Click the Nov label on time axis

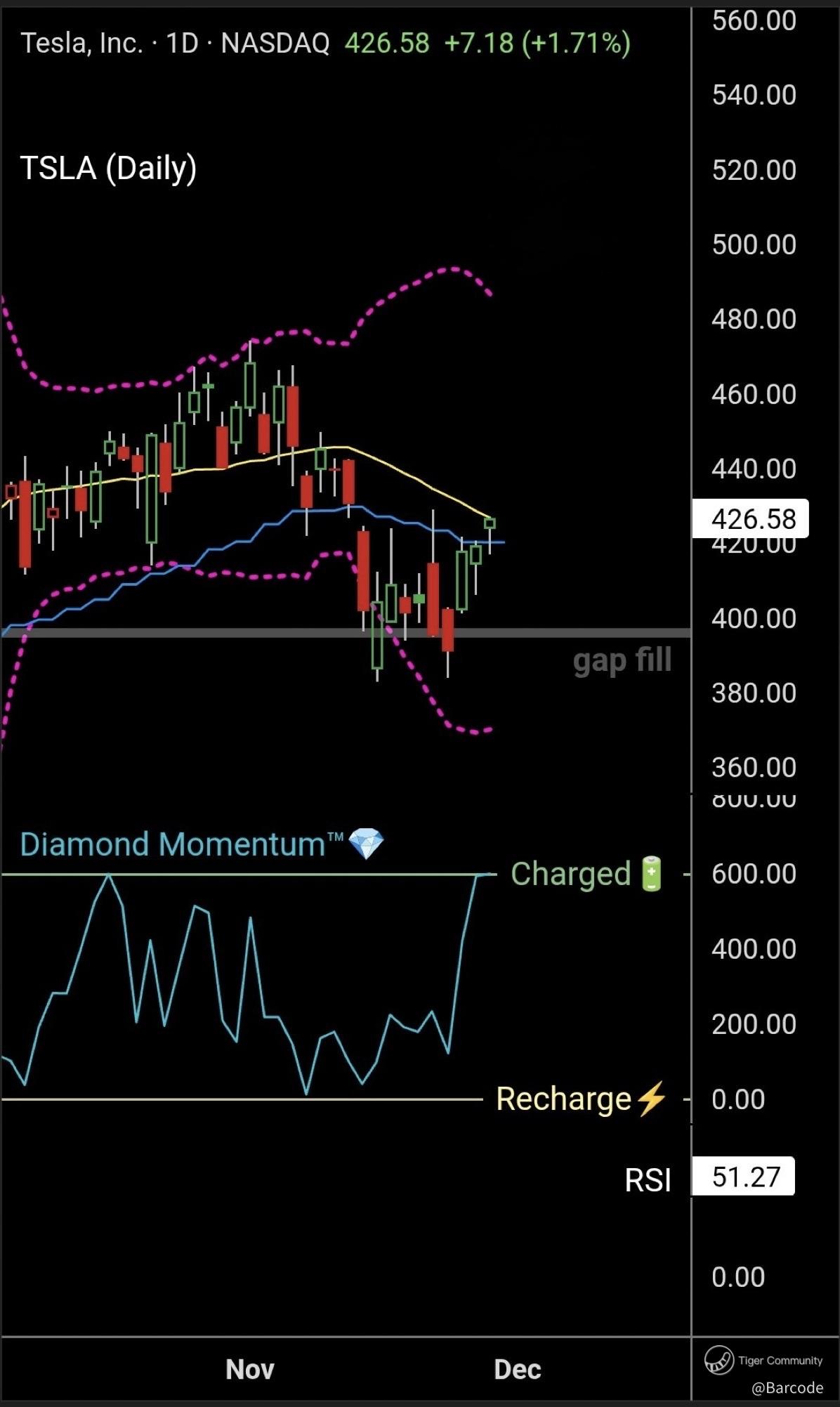[250, 1369]
